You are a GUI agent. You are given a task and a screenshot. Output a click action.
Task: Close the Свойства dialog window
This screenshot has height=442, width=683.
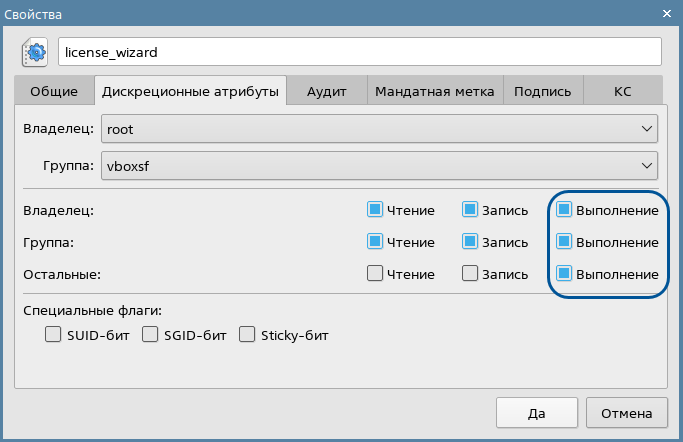pyautogui.click(x=665, y=13)
